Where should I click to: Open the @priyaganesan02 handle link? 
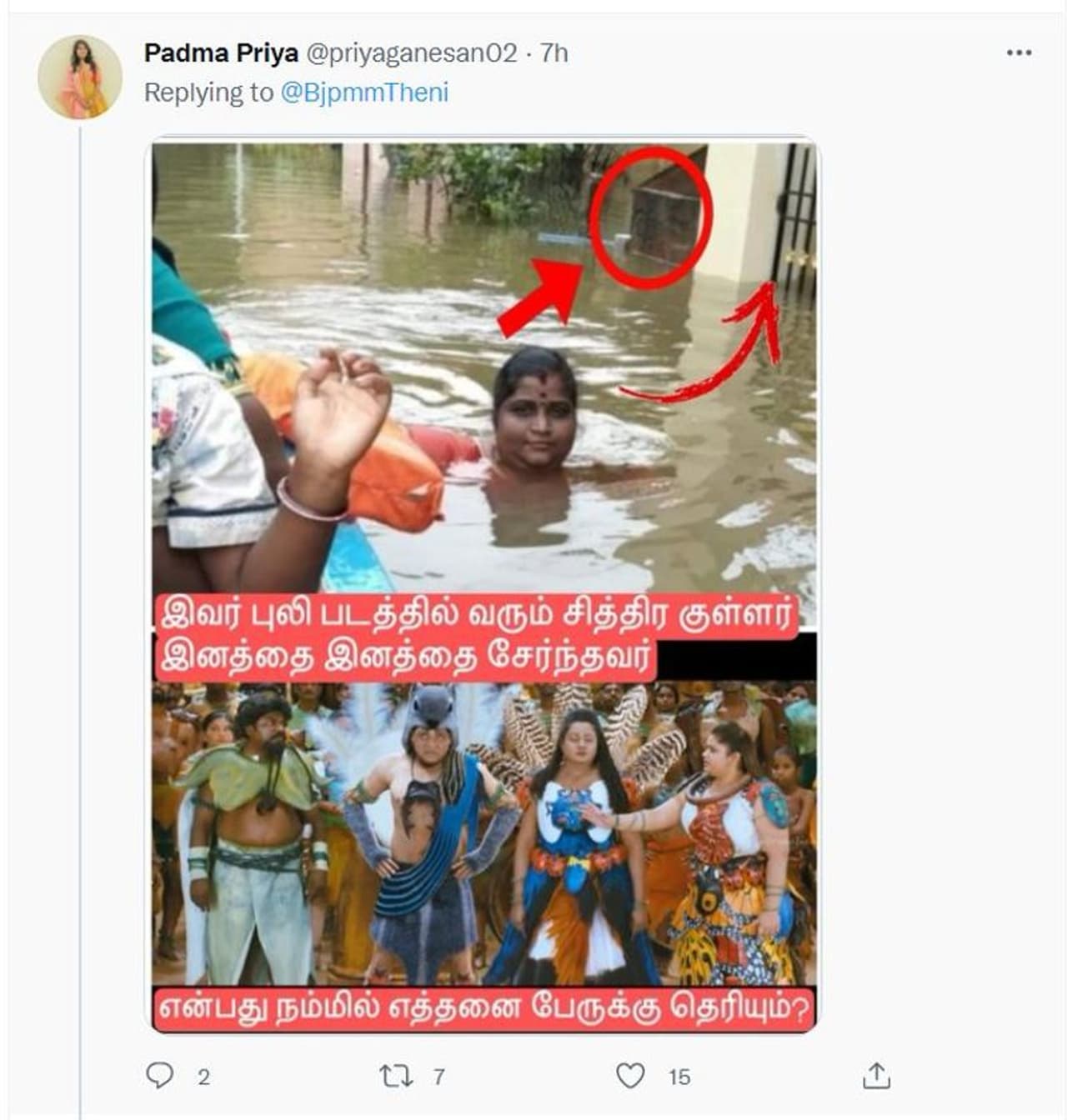coord(412,53)
